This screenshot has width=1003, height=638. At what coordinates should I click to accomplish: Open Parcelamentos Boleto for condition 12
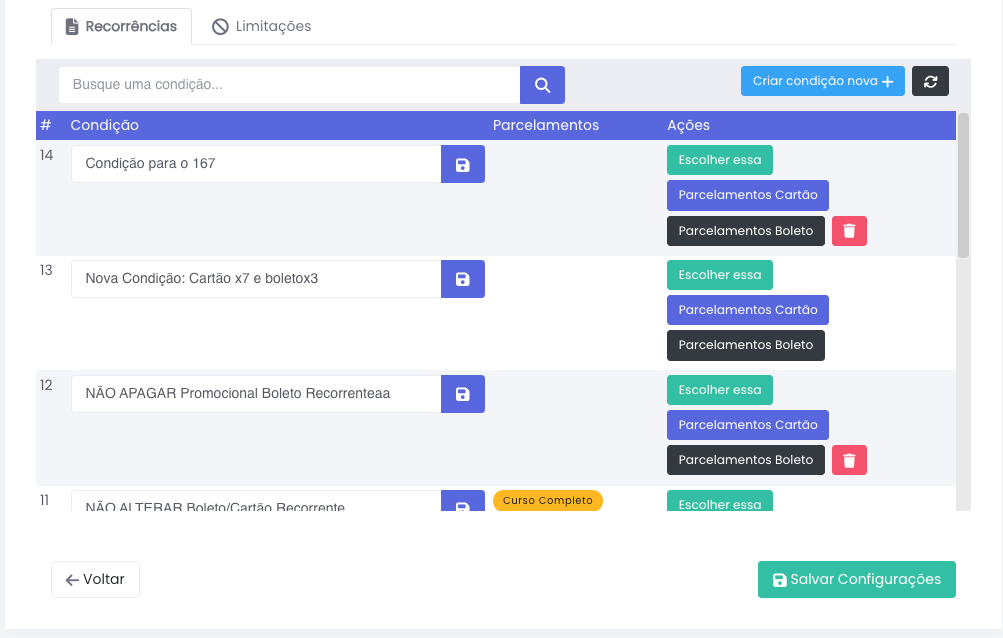tap(745, 460)
